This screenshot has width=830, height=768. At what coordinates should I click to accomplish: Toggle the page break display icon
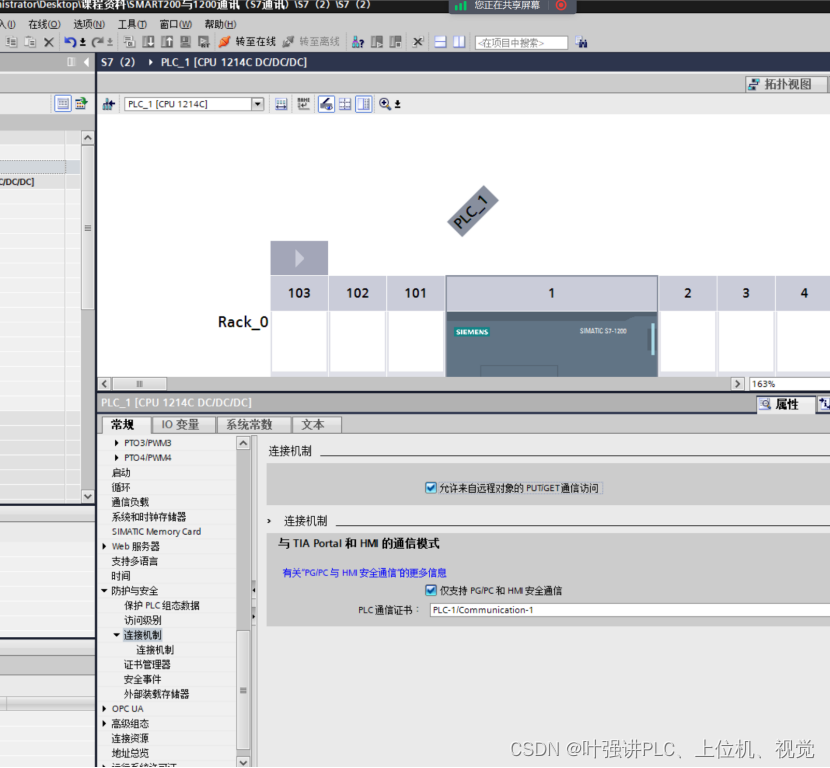click(x=326, y=104)
